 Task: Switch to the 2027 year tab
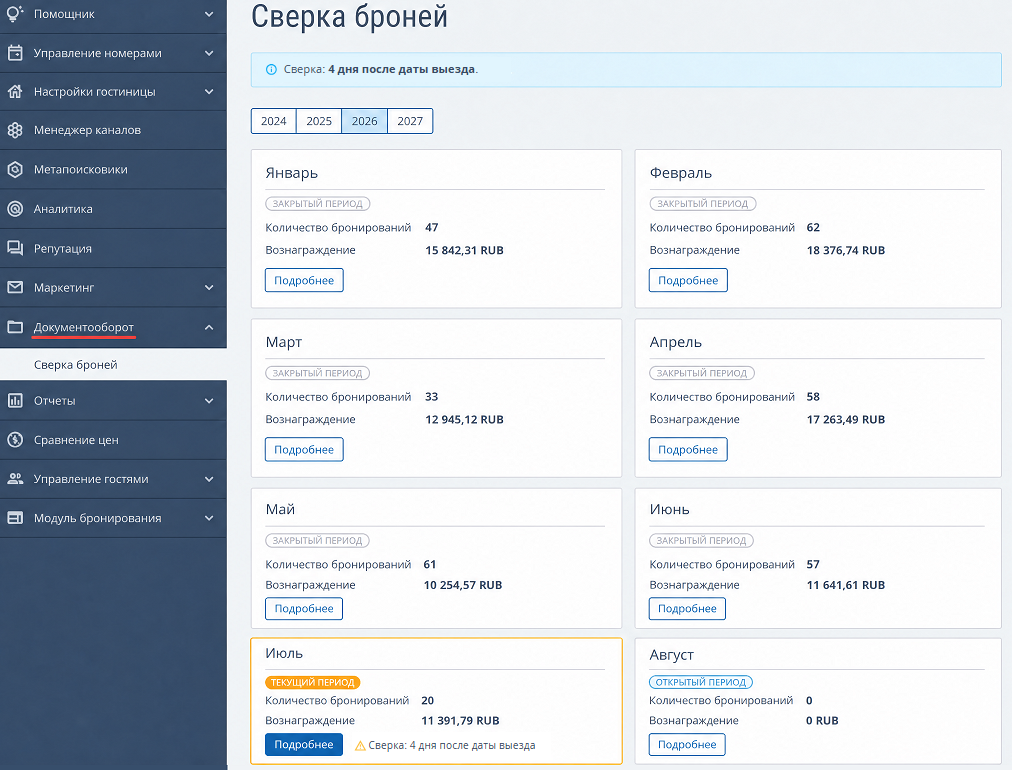(410, 121)
